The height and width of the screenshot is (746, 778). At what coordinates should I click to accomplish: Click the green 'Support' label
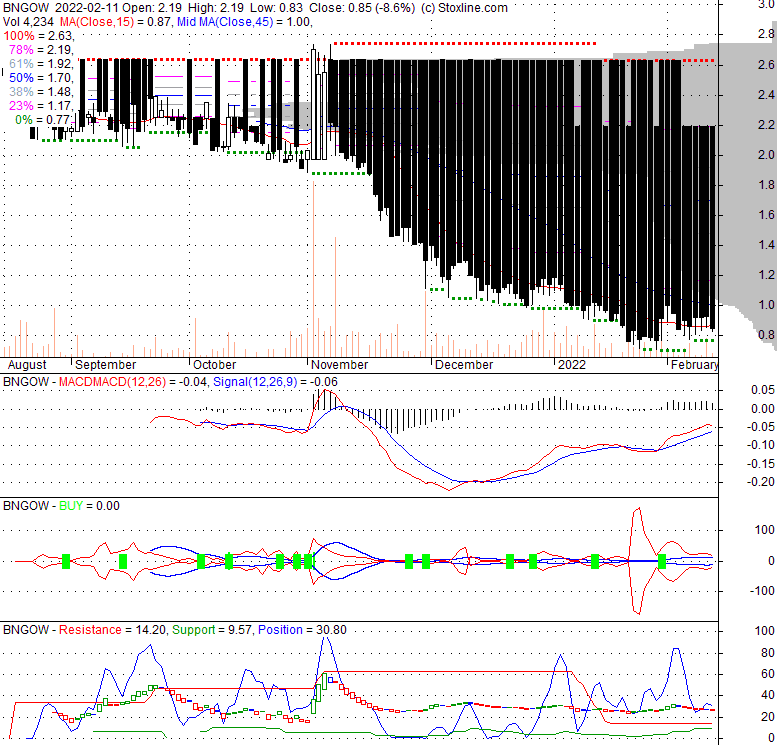pyautogui.click(x=194, y=630)
